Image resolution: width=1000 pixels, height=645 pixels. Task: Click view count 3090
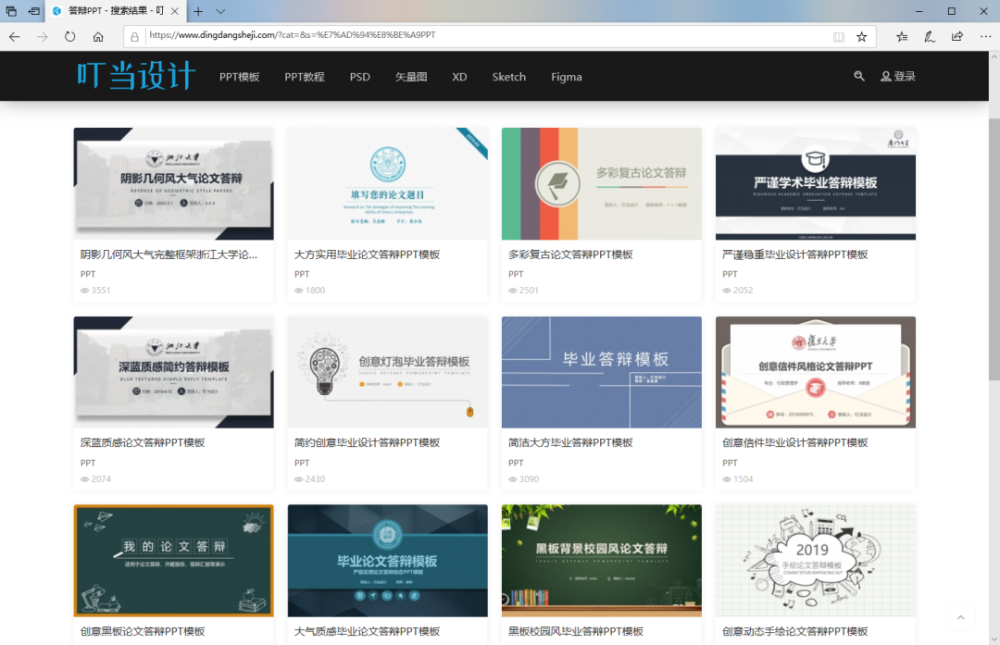pyautogui.click(x=523, y=479)
